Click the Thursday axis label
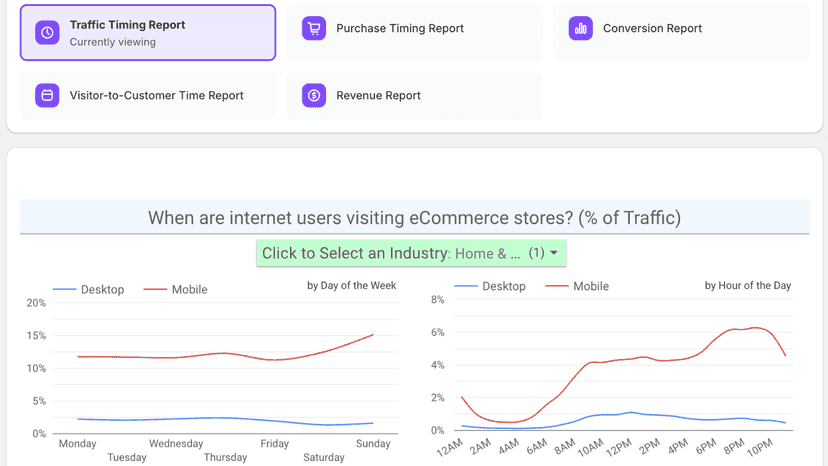The image size is (828, 466). pyautogui.click(x=225, y=458)
